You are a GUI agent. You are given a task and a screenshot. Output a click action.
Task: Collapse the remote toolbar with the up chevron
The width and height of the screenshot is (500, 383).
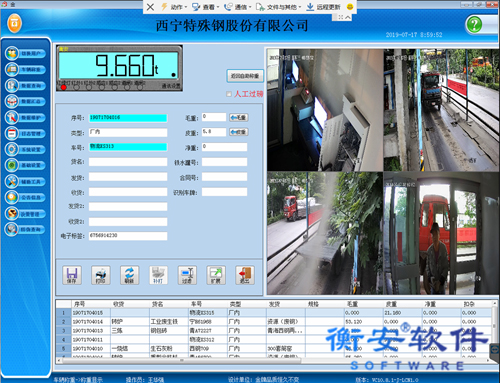348,17
